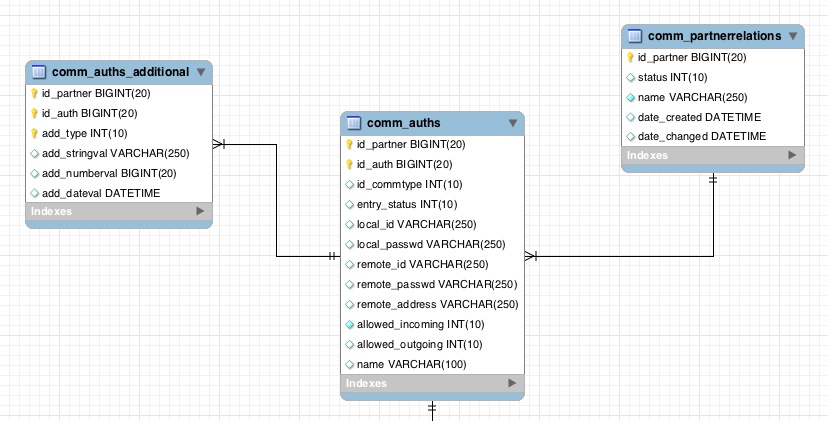Click the comm_auths table icon
The width and height of the screenshot is (828, 421).
coord(354,123)
